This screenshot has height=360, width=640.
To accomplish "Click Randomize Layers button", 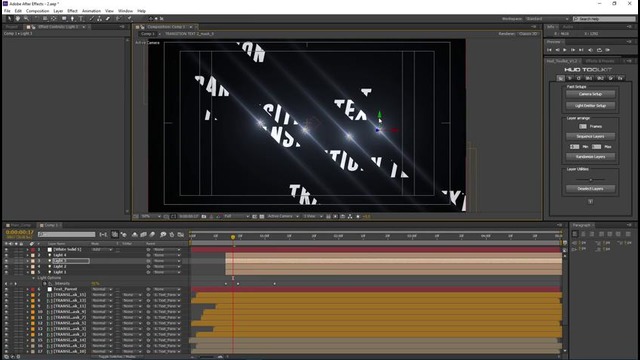I will point(590,157).
